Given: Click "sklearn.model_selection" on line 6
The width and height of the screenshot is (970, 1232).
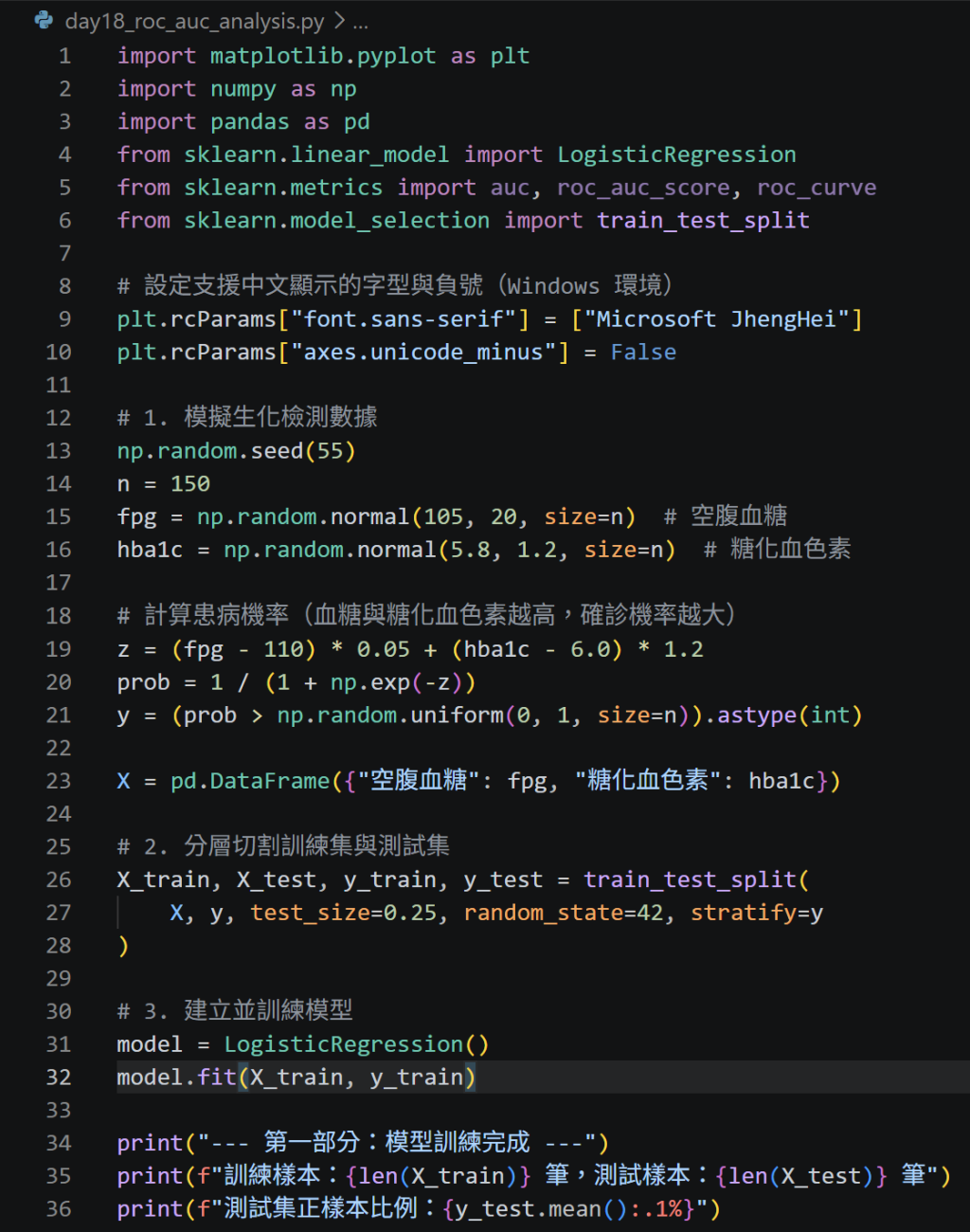Looking at the screenshot, I should click(336, 221).
